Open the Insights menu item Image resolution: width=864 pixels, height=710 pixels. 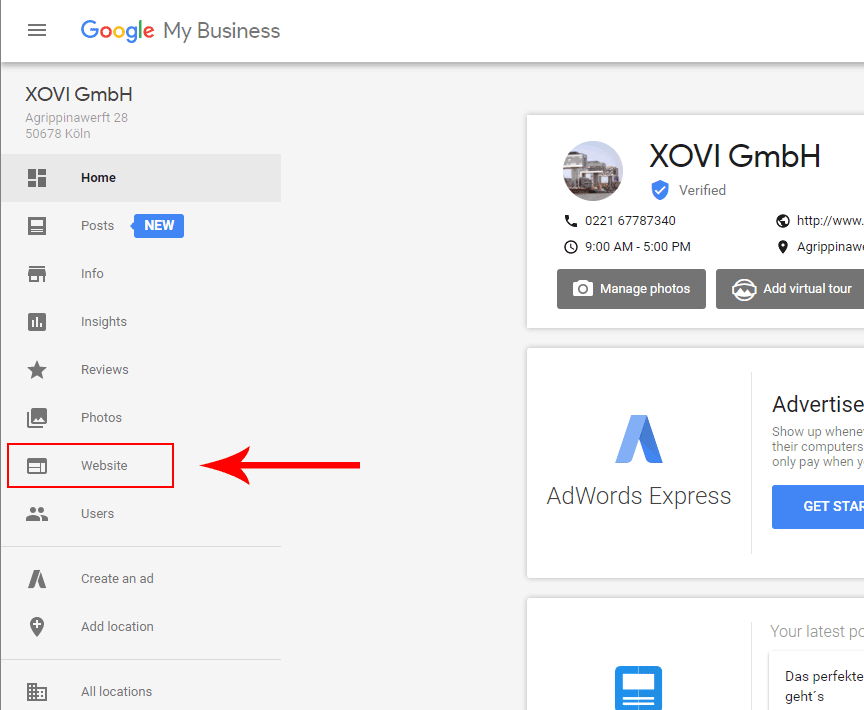[x=141, y=322]
